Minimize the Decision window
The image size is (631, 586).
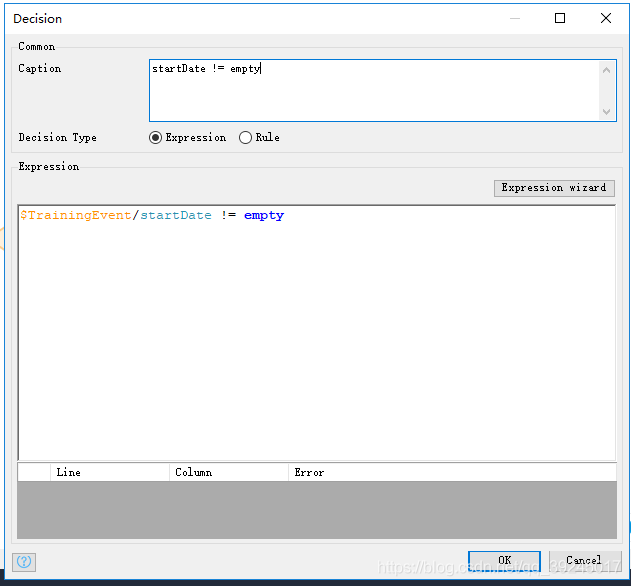pos(514,18)
